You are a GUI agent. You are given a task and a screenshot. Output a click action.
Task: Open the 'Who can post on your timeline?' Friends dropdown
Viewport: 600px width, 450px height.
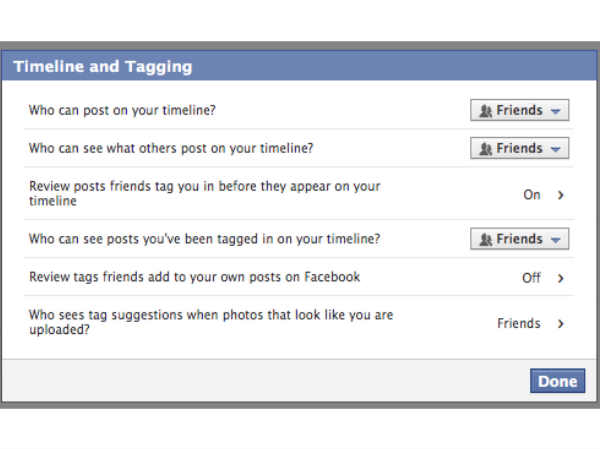click(519, 111)
